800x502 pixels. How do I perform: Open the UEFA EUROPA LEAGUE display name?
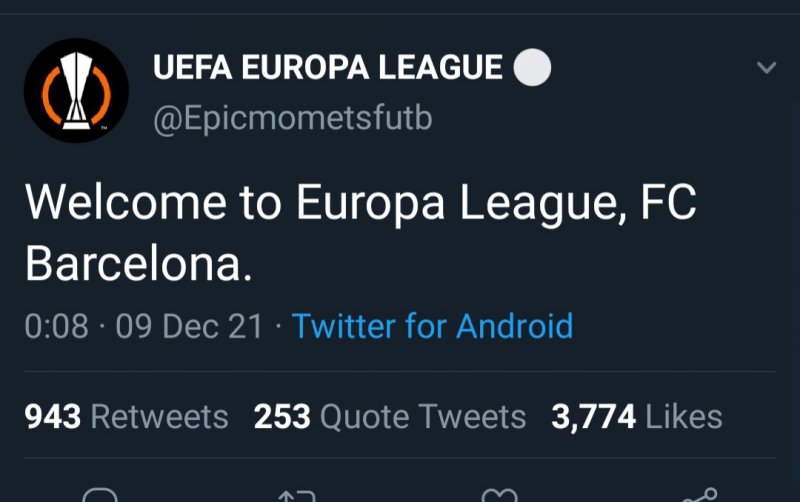(328, 68)
